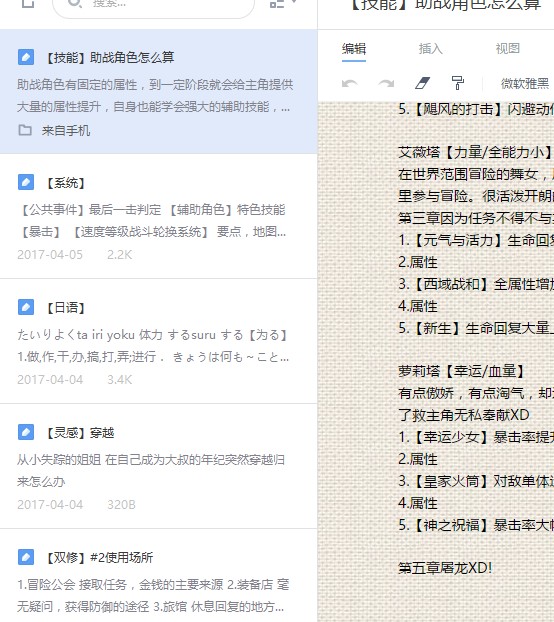Viewport: 554px width, 622px height.
Task: Switch to the 插入 tab
Action: pyautogui.click(x=430, y=48)
